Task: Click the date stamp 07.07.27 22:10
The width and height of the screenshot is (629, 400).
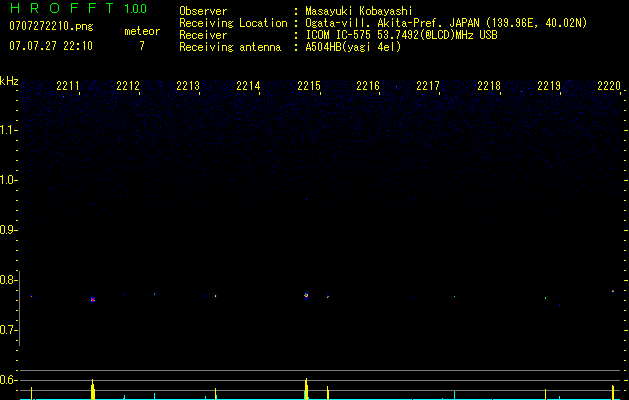Action: pos(51,46)
